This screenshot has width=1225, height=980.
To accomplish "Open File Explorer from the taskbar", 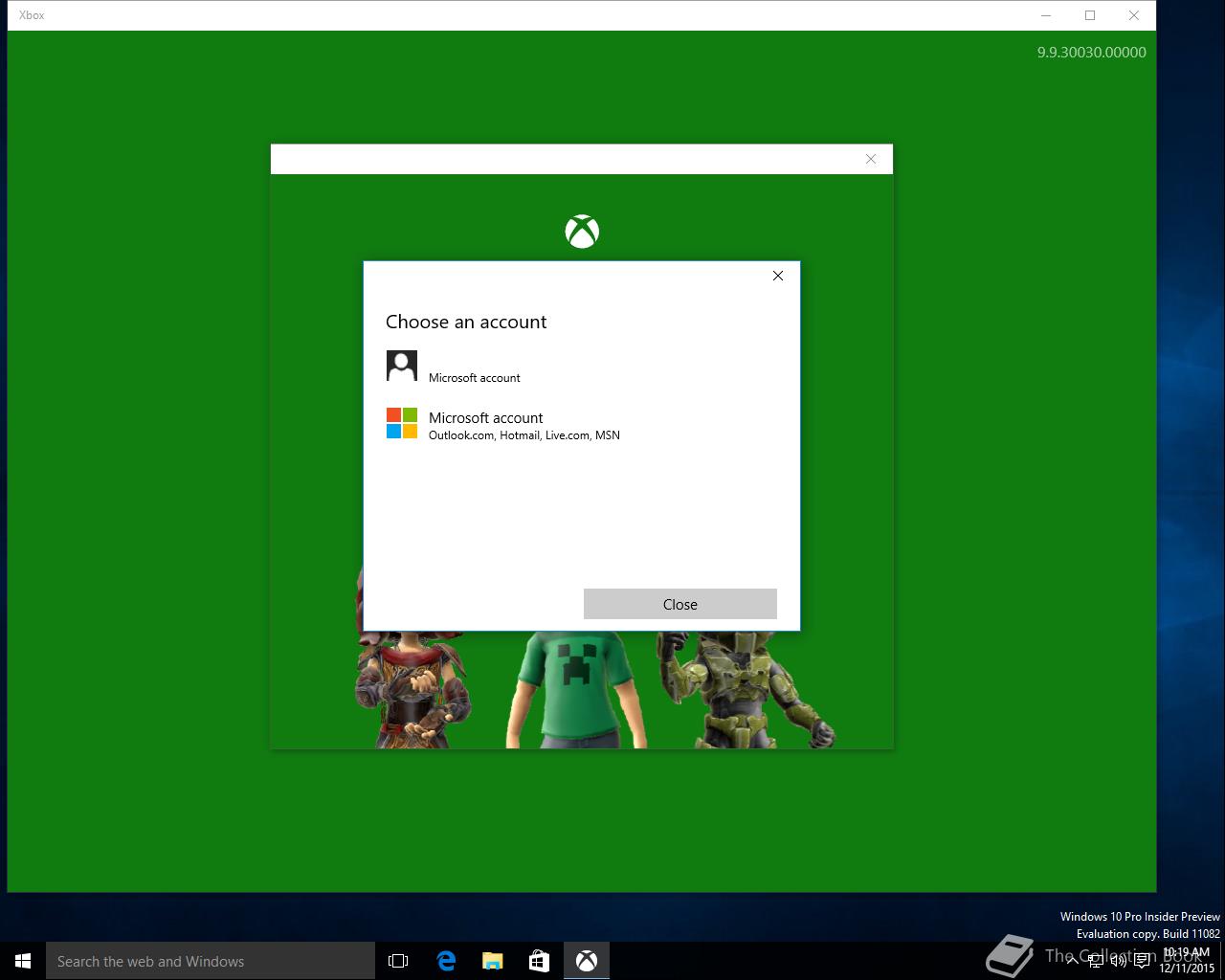I will click(x=493, y=961).
